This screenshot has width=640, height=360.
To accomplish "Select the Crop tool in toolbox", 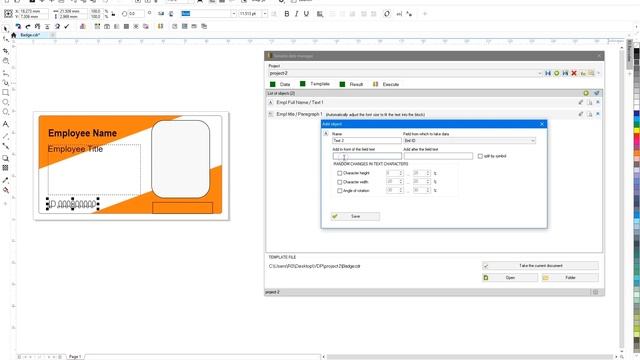I will click(x=5, y=51).
